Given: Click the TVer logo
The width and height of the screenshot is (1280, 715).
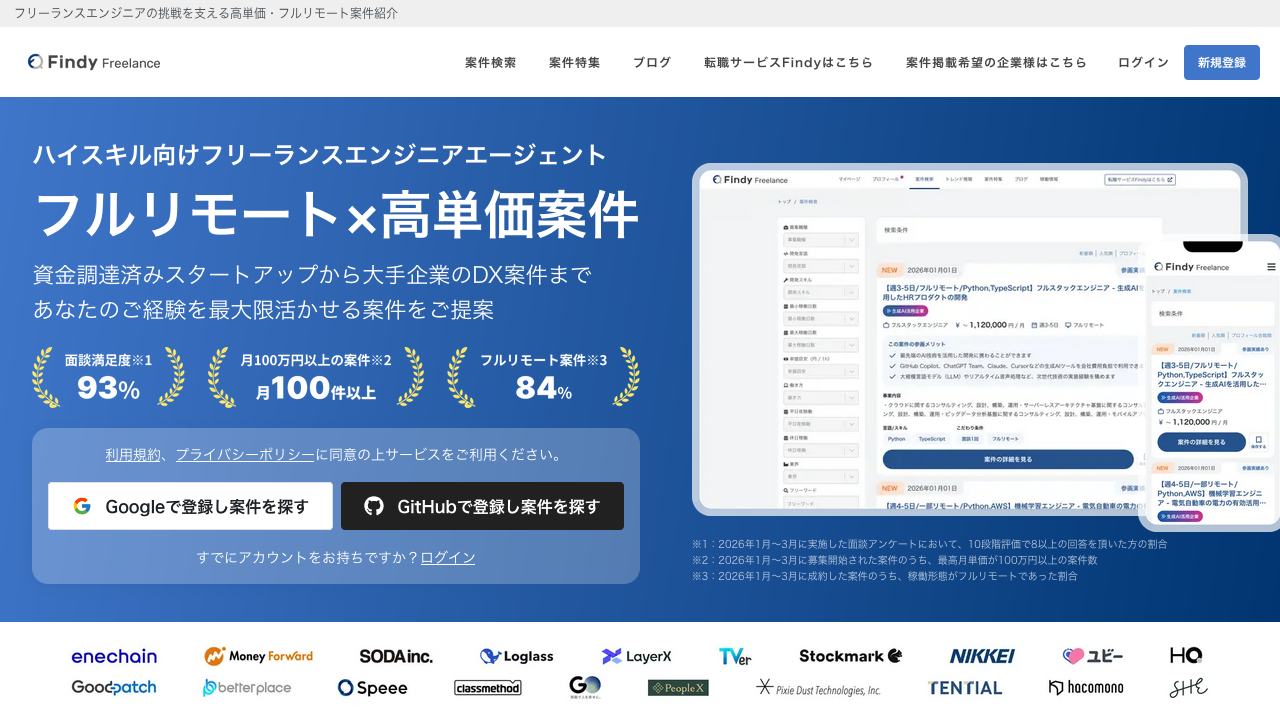Looking at the screenshot, I should [x=735, y=656].
